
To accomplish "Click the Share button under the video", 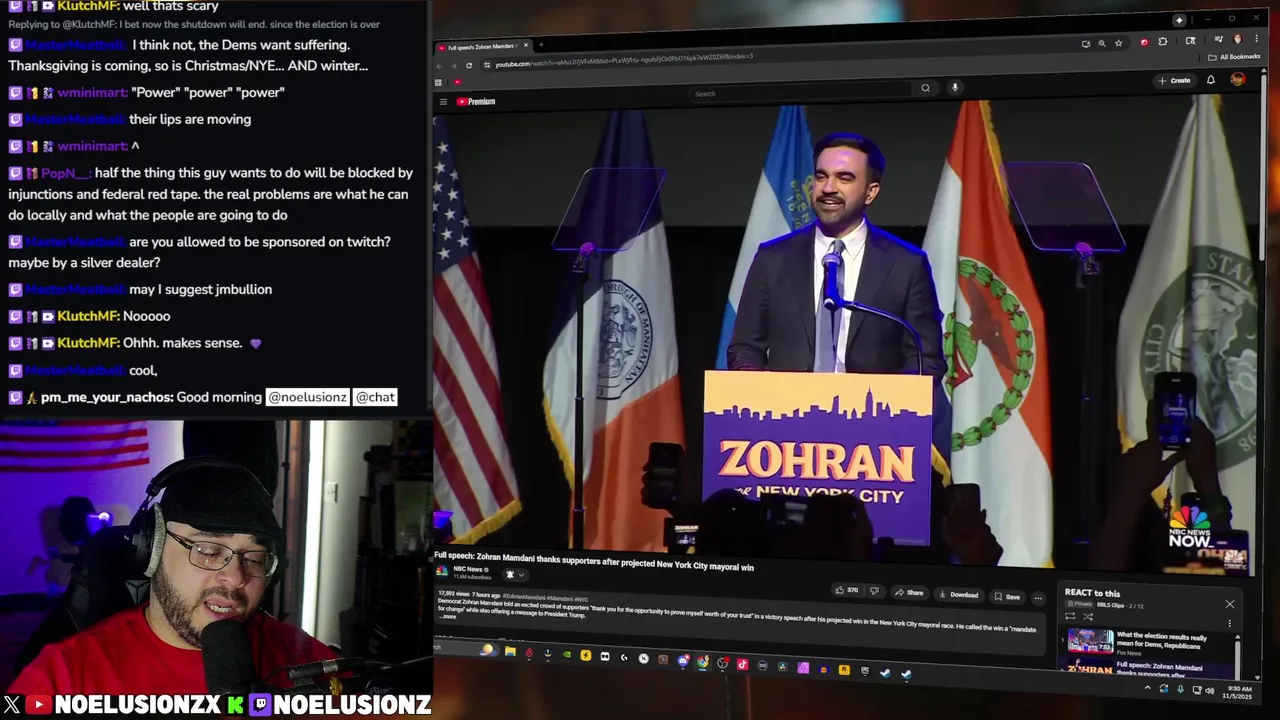I will pyautogui.click(x=909, y=593).
